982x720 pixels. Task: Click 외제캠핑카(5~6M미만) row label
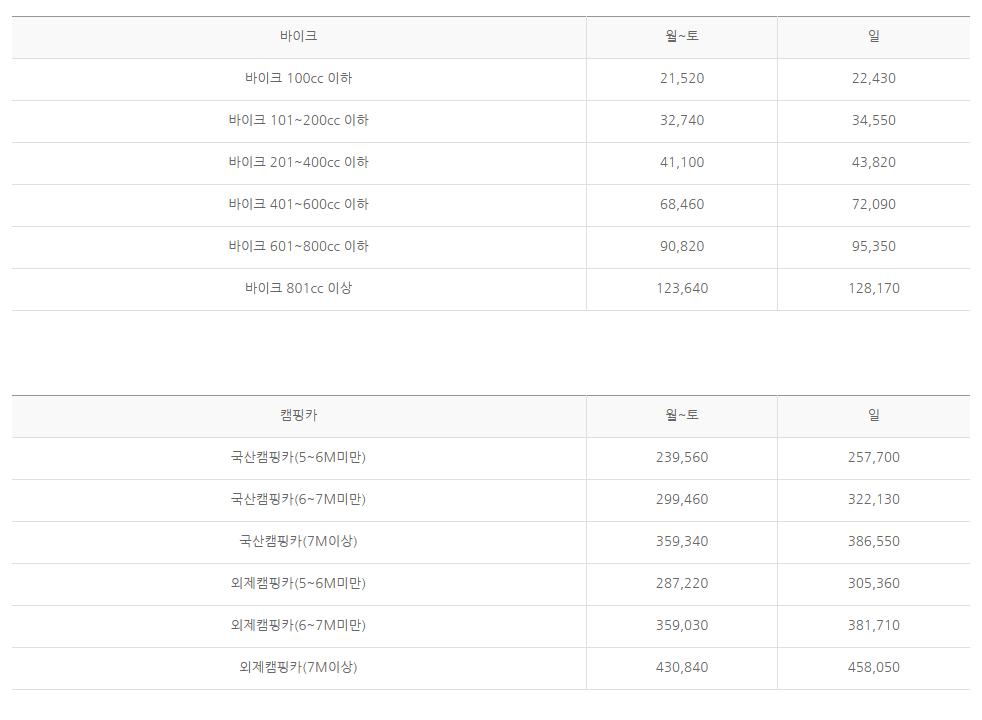click(299, 583)
